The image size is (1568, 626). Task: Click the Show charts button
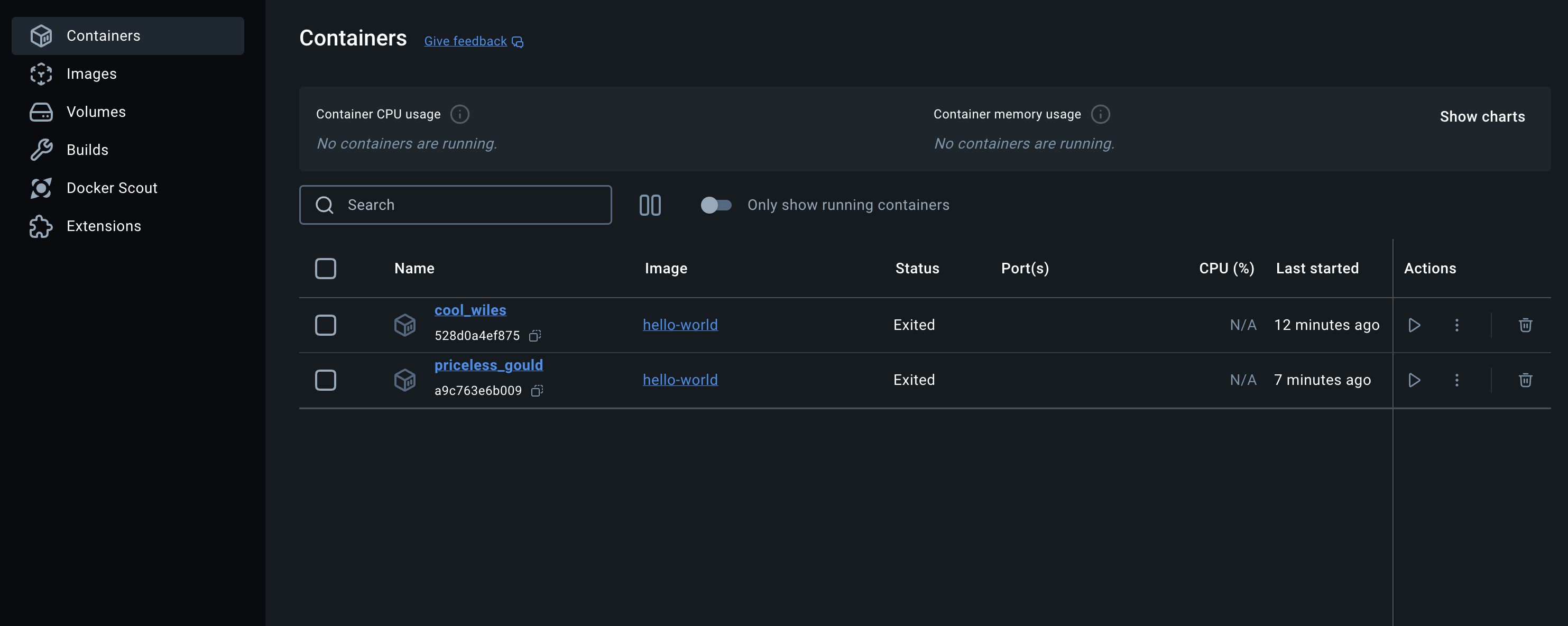(1482, 117)
